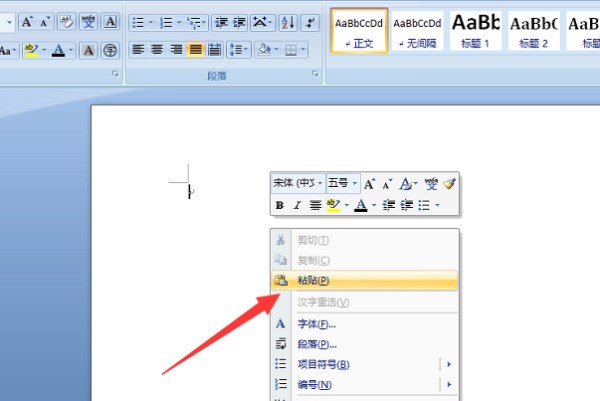Screen dimensions: 600x401
Task: Open the Font dialog launcher in the ribbon
Action: pos(115,73)
